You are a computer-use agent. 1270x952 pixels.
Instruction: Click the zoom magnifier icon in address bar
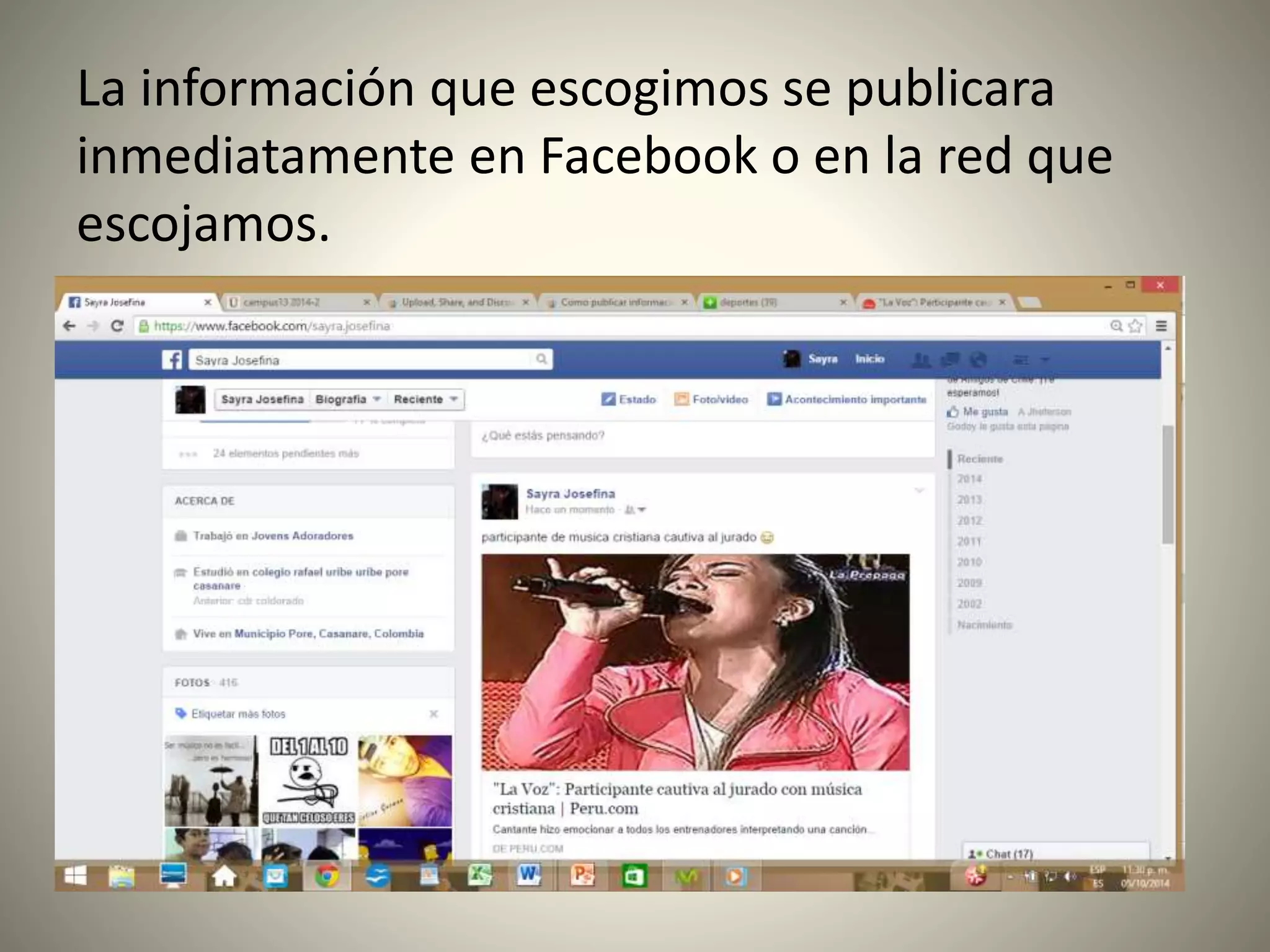1116,326
